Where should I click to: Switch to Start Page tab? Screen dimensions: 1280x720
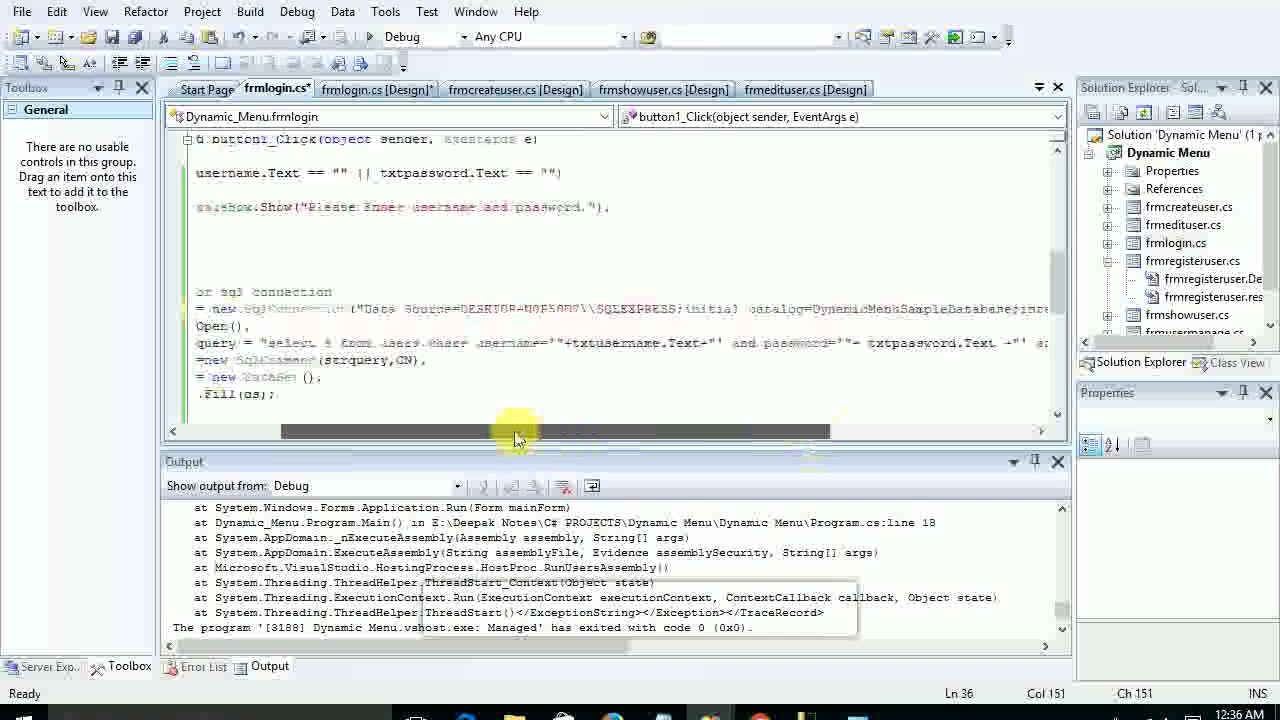pos(207,90)
